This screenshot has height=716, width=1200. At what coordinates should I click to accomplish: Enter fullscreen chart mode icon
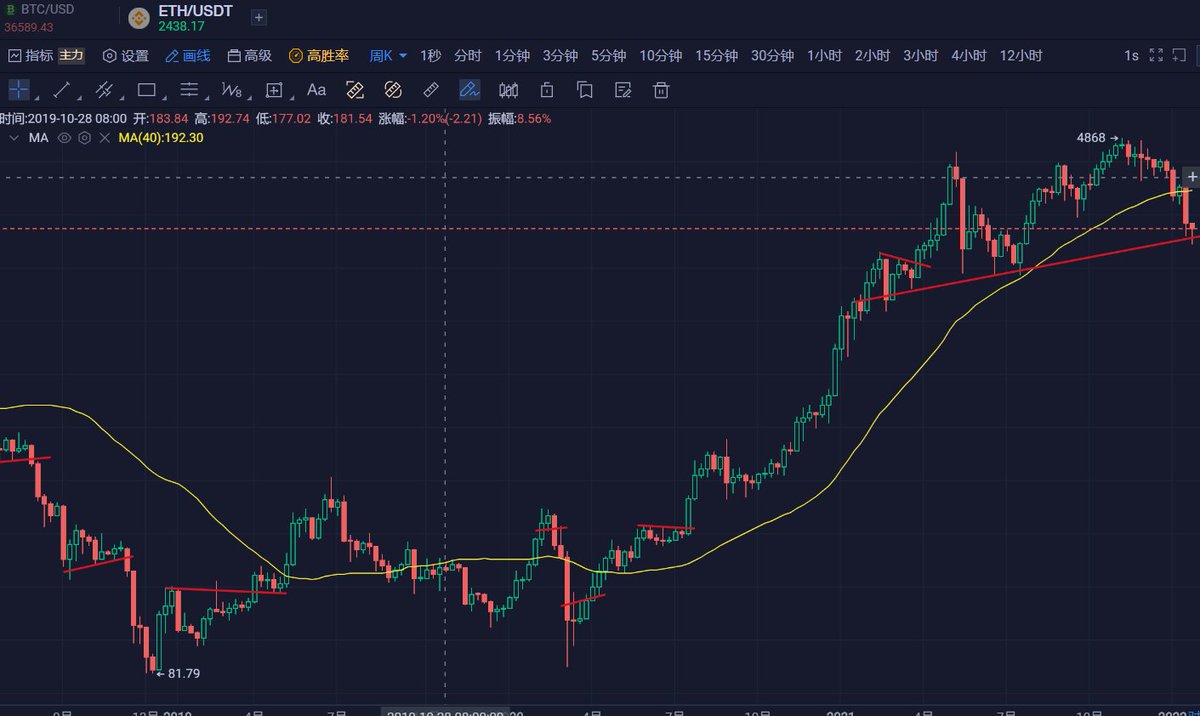pyautogui.click(x=1156, y=56)
